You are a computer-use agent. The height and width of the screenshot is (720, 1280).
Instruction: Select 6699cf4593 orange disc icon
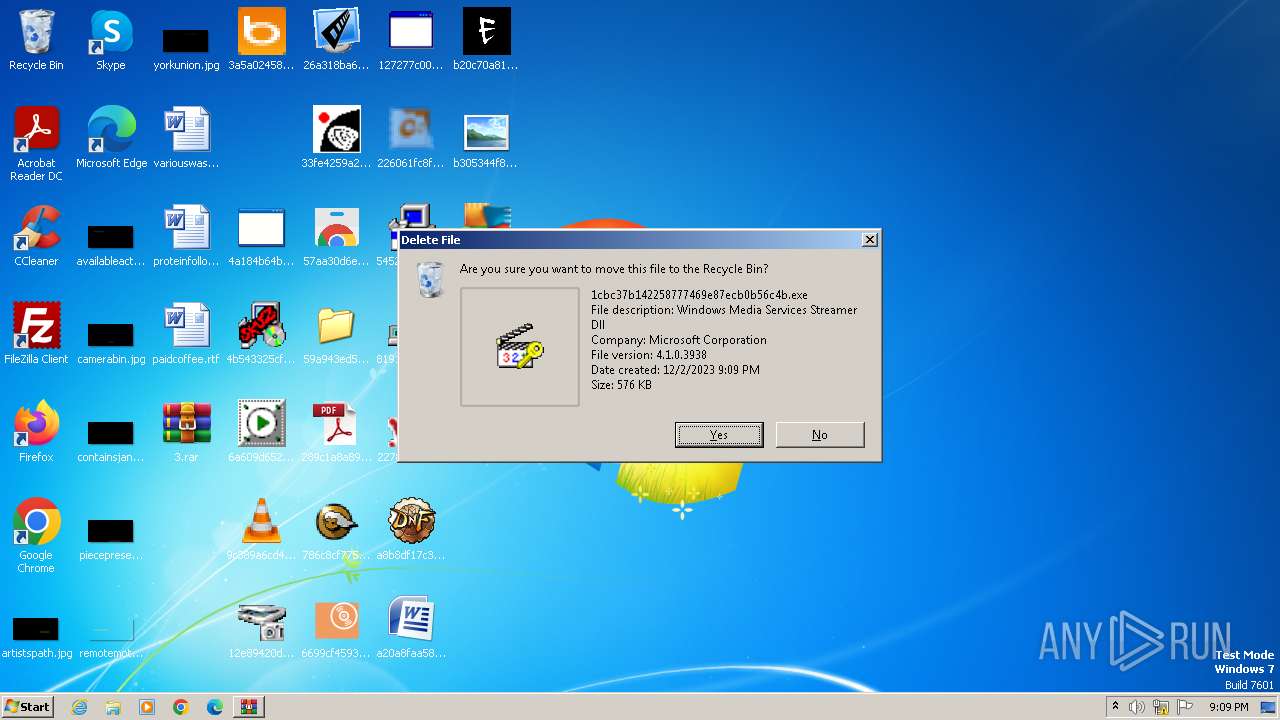(336, 628)
